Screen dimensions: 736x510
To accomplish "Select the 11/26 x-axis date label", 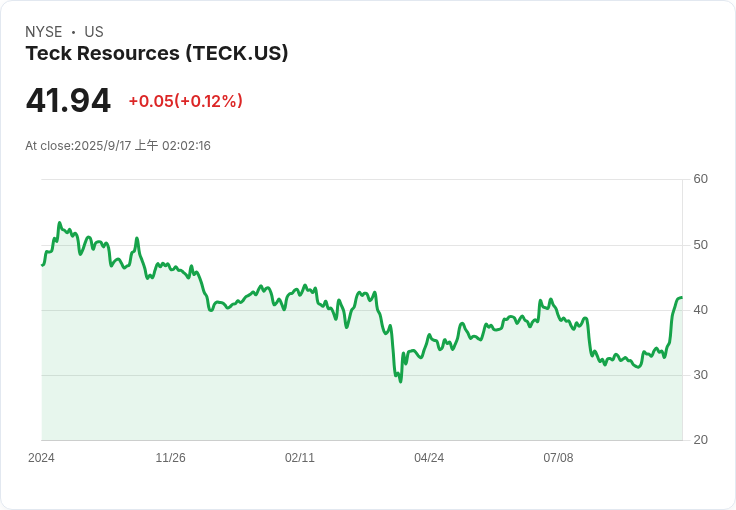I will click(170, 458).
